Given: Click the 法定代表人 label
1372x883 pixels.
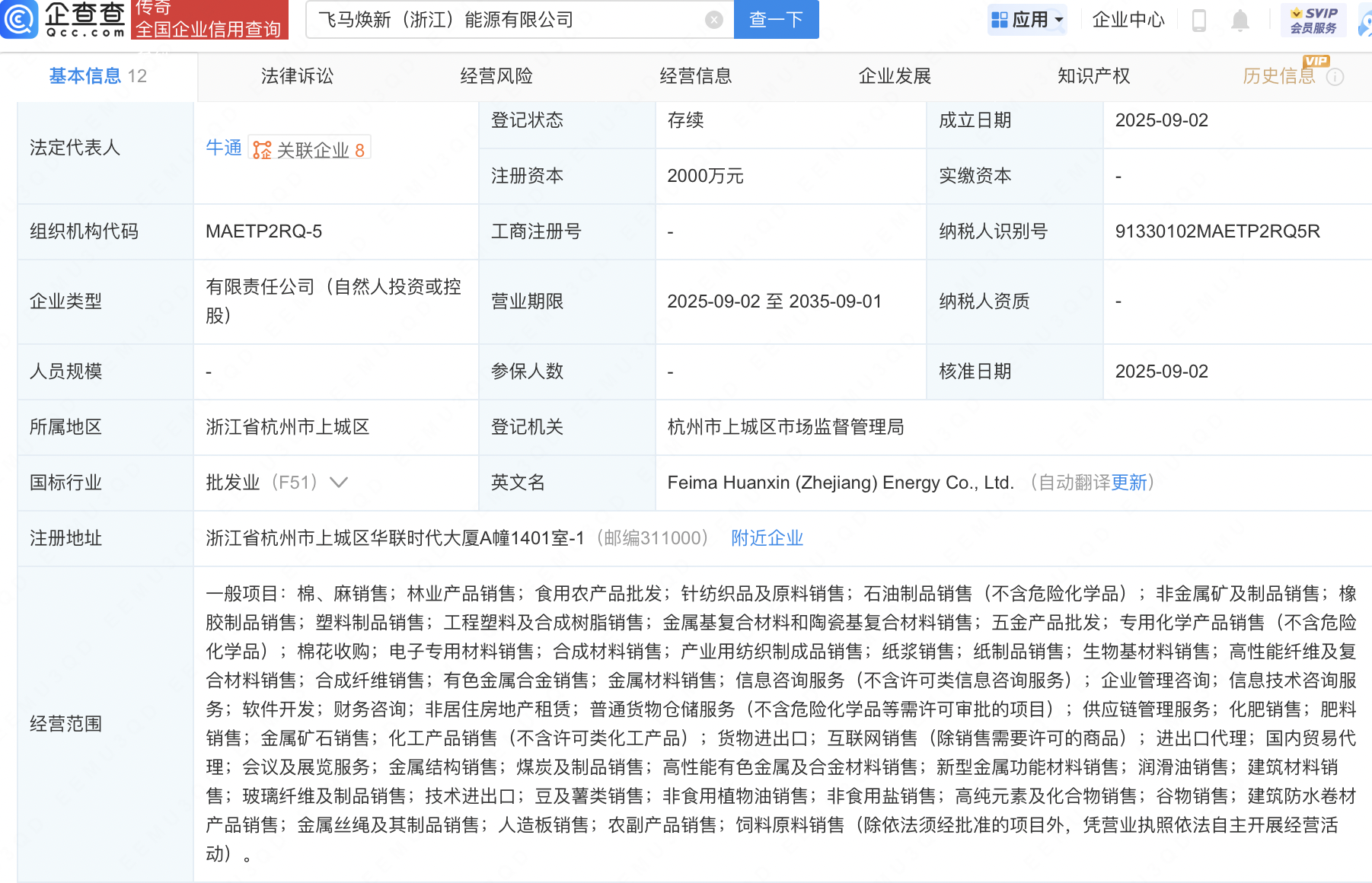Looking at the screenshot, I should tap(75, 148).
